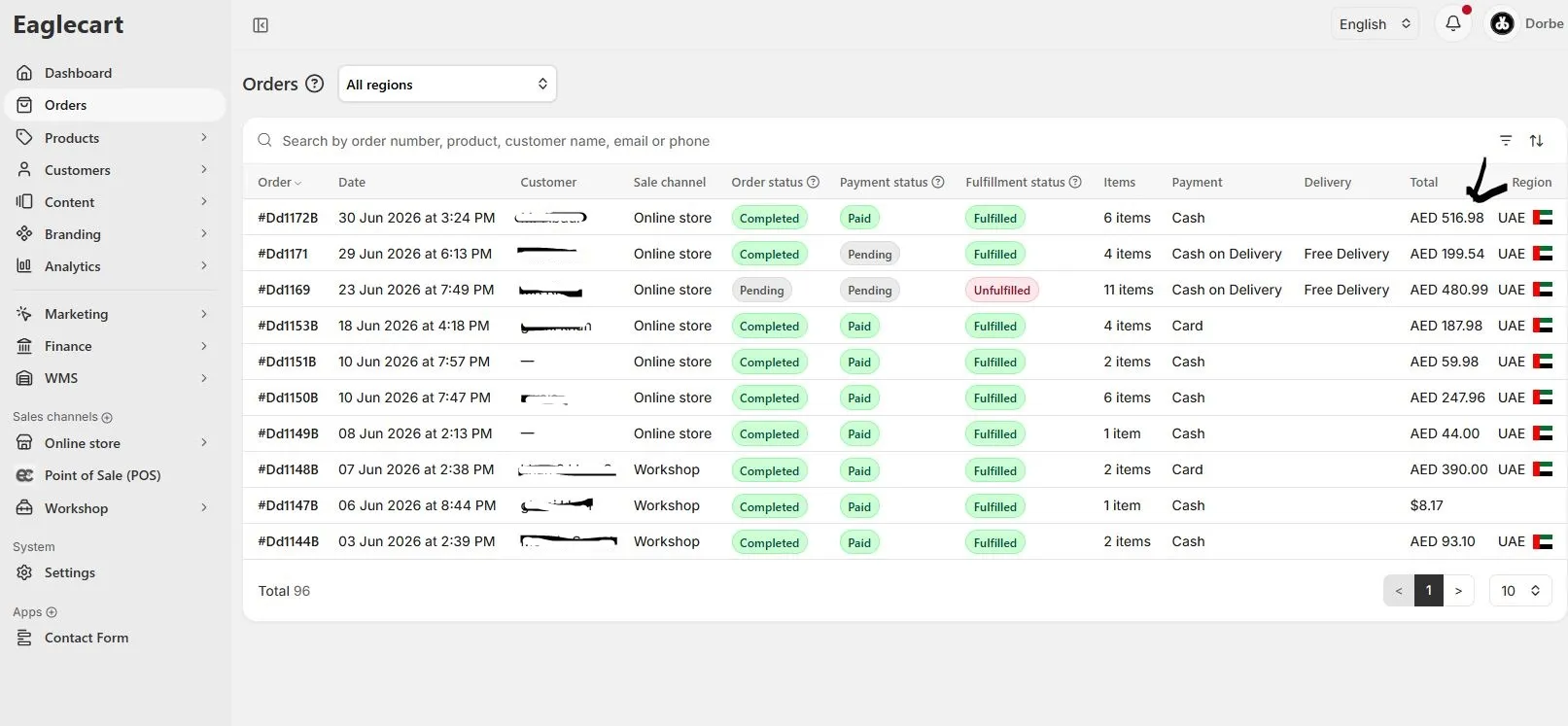Click the Finance bank icon
The height and width of the screenshot is (726, 1568).
[x=24, y=346]
